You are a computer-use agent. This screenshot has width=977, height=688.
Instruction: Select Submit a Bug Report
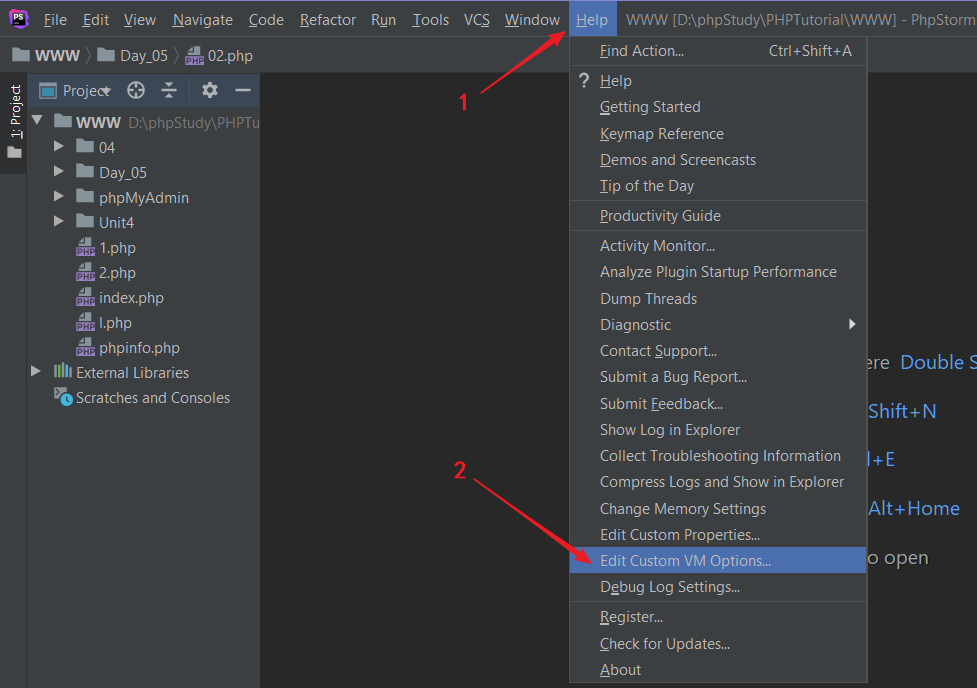tap(718, 377)
